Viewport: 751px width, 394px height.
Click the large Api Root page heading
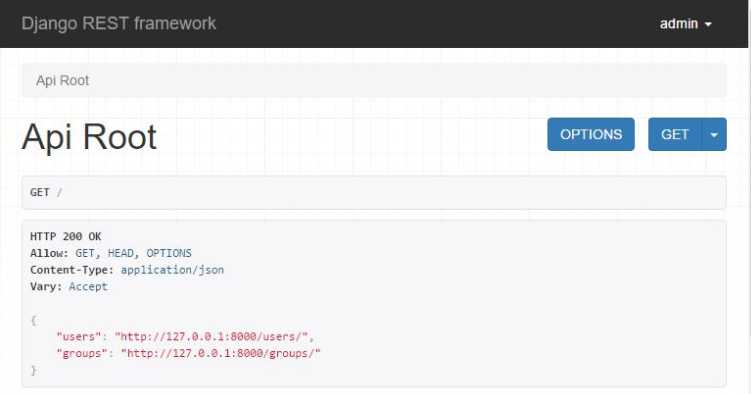pyautogui.click(x=89, y=137)
